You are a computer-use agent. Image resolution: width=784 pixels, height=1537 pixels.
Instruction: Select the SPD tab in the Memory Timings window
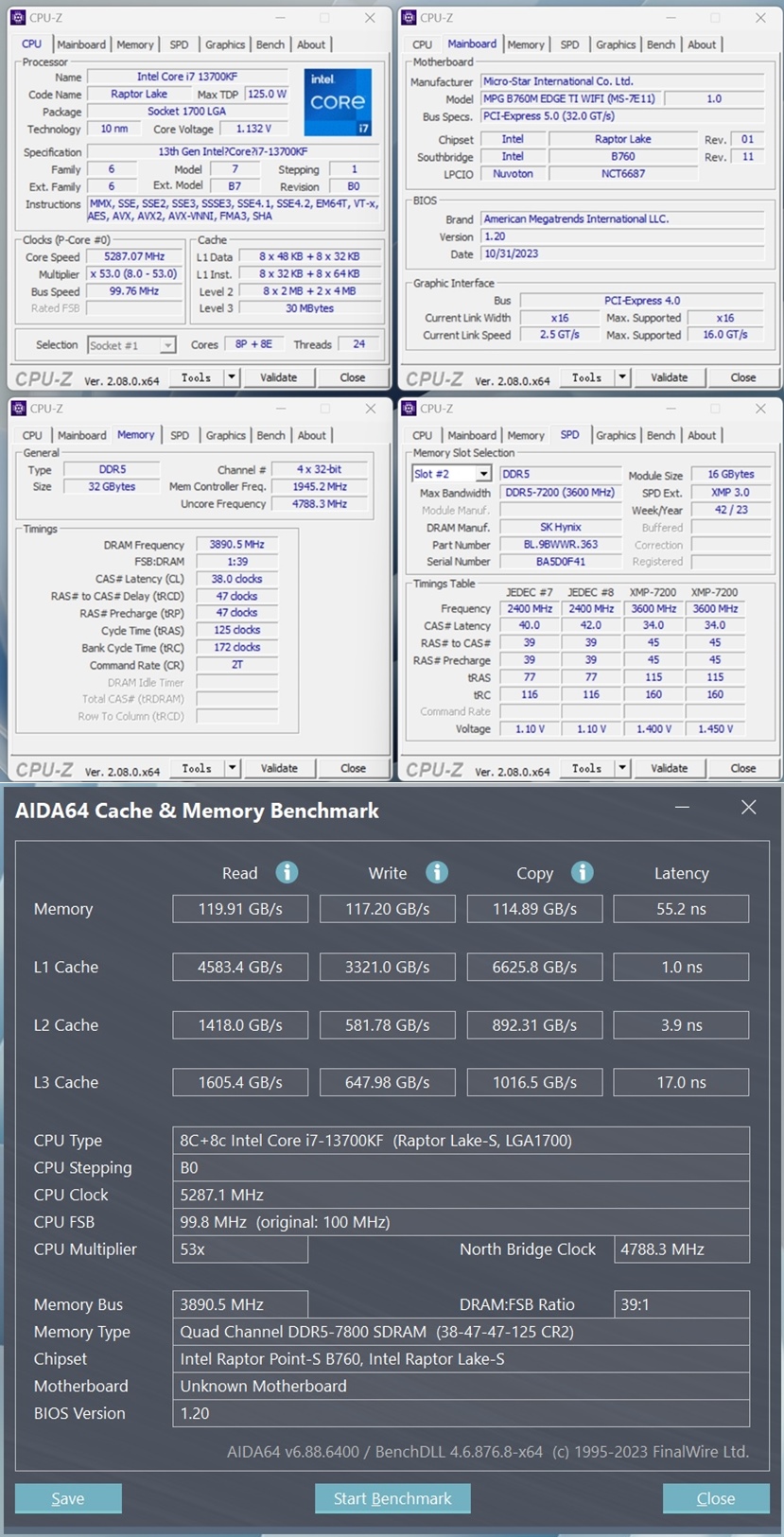180,435
